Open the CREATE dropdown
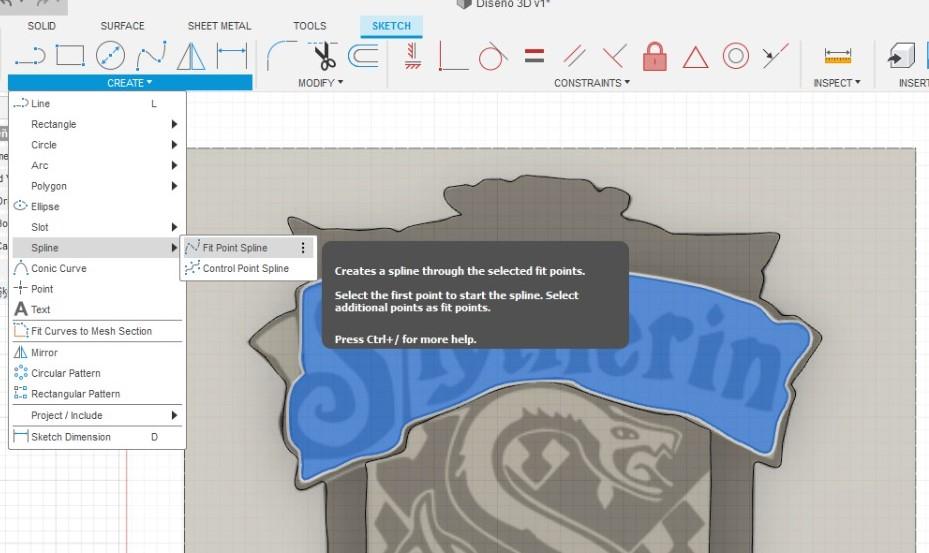This screenshot has width=929, height=553. [x=130, y=83]
